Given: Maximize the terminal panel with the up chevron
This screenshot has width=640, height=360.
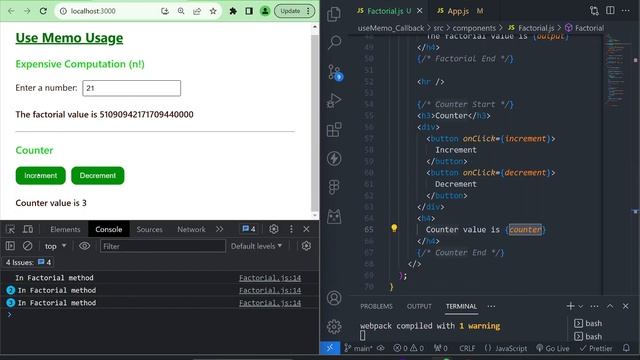Looking at the screenshot, I should 610,306.
